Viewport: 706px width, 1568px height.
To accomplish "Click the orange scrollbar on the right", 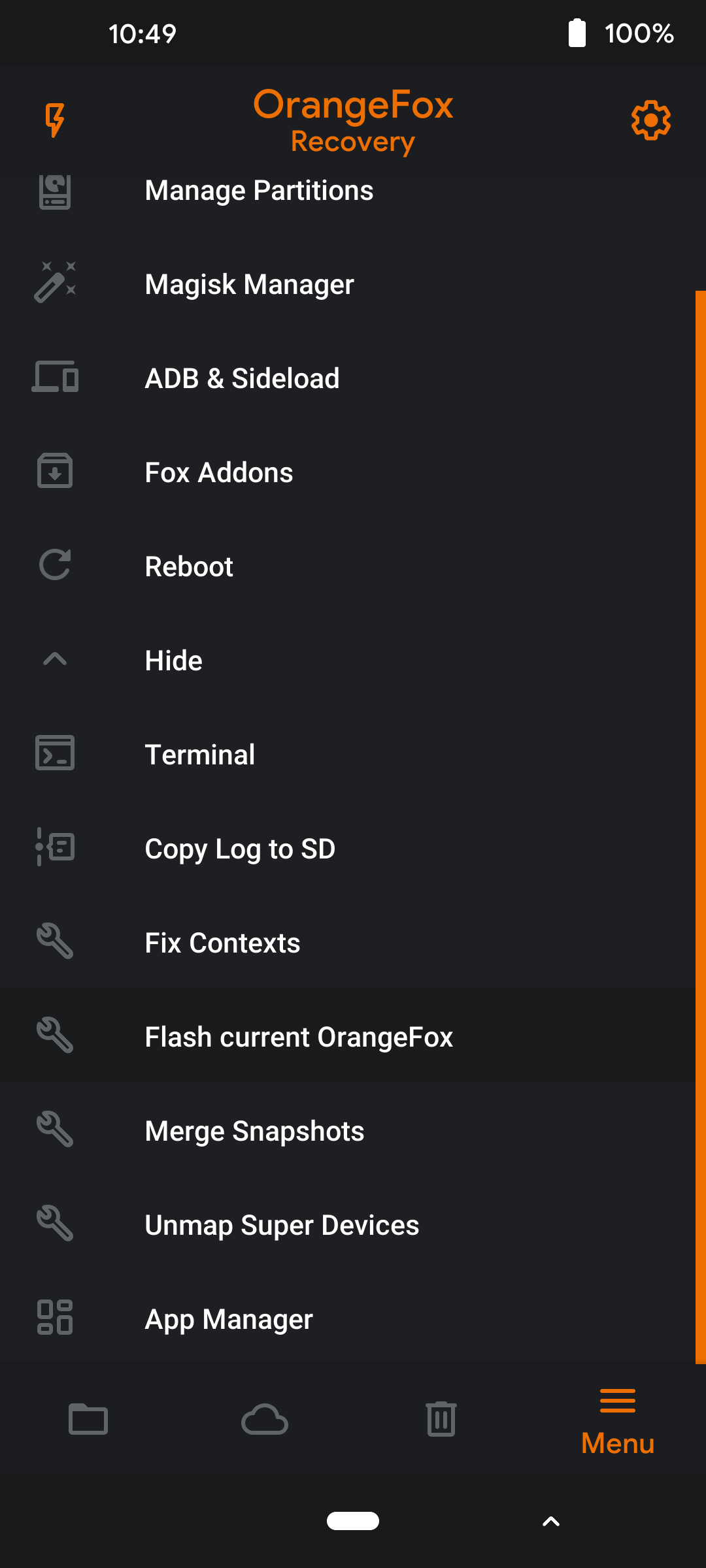I will 700,826.
